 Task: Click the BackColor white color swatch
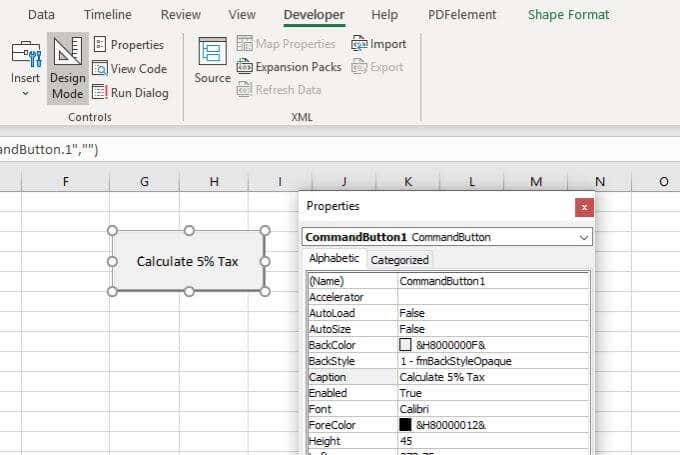click(x=405, y=345)
